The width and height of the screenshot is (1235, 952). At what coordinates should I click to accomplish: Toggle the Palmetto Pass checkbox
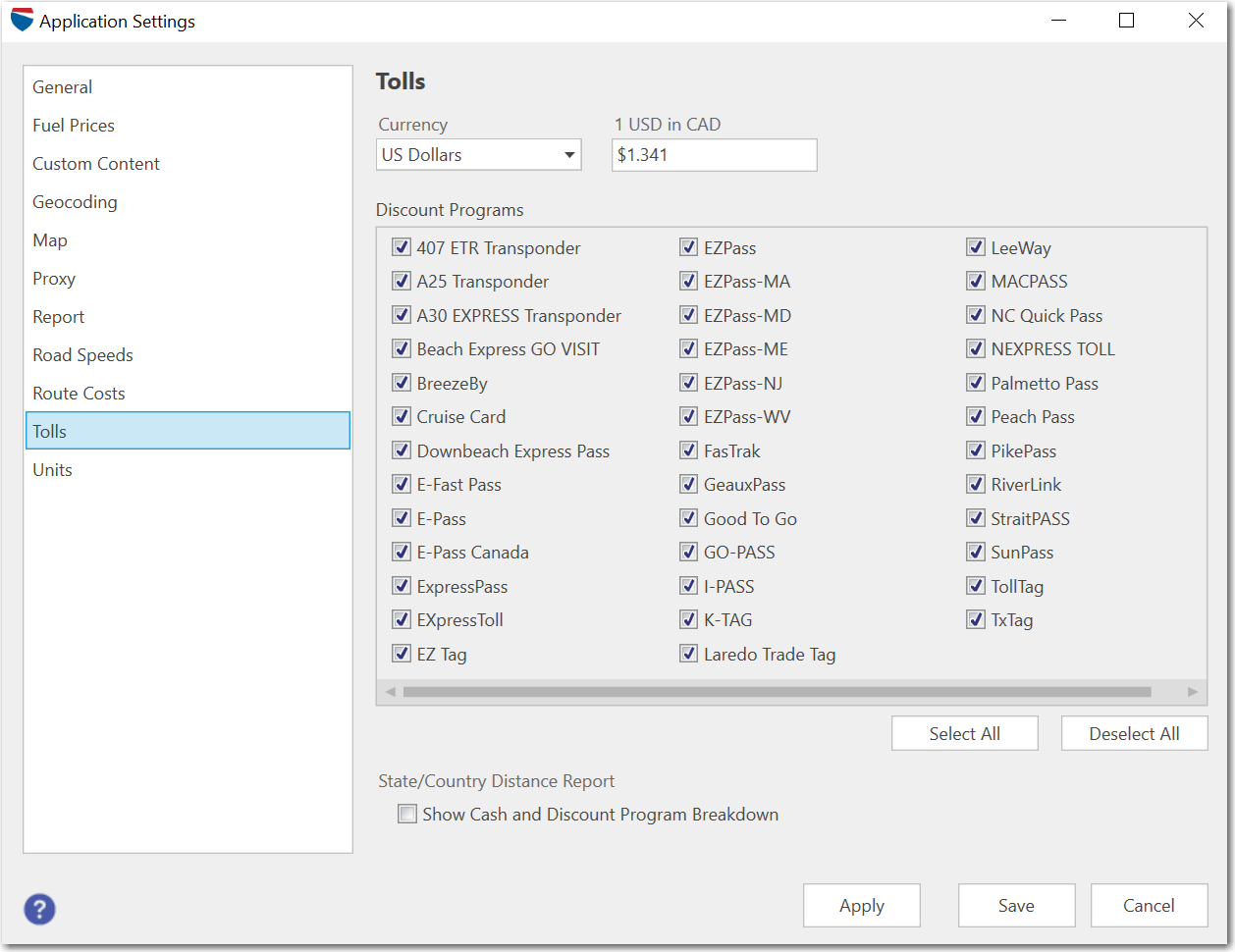(x=976, y=383)
